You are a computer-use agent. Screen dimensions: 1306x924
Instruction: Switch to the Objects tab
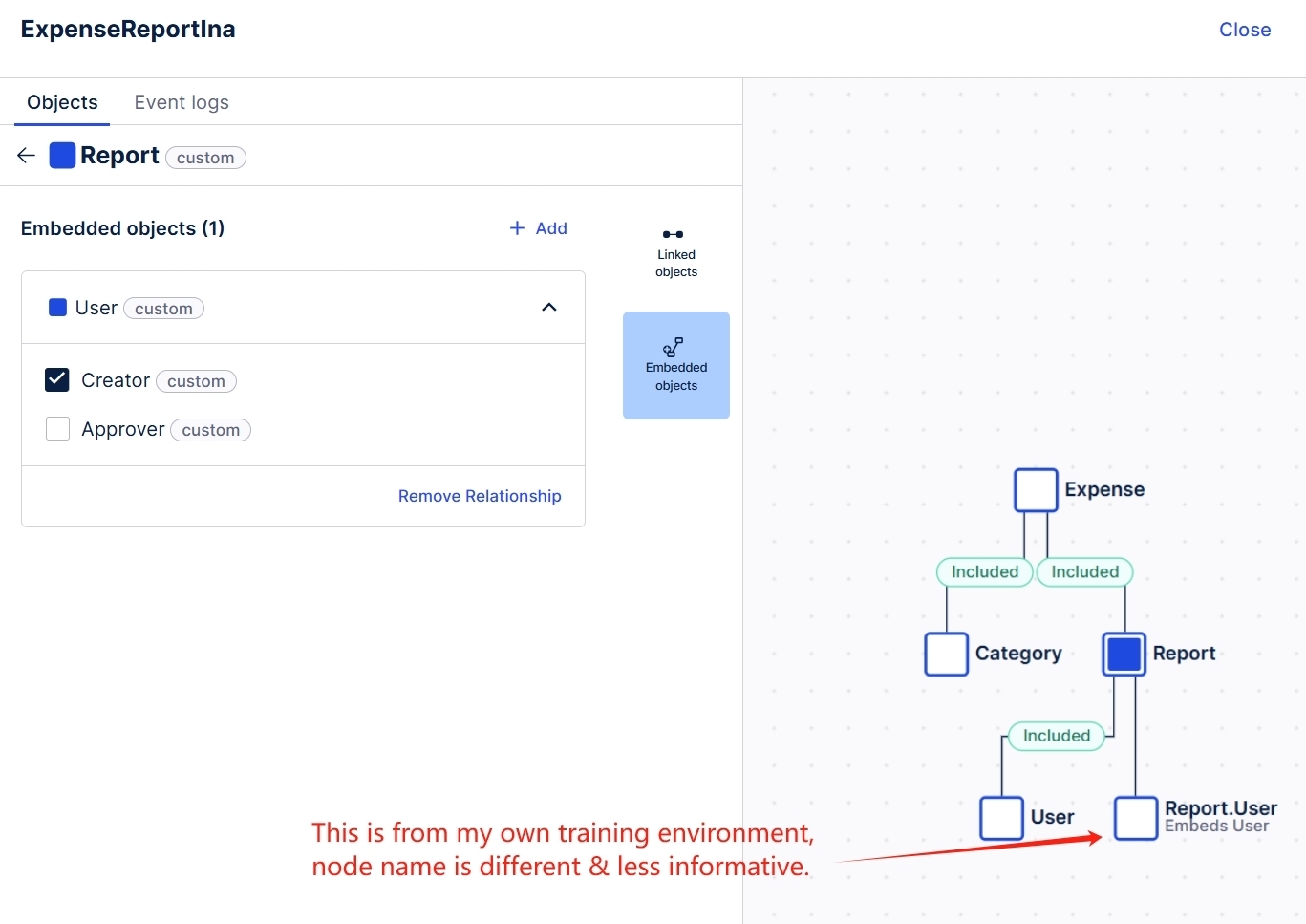[x=62, y=102]
